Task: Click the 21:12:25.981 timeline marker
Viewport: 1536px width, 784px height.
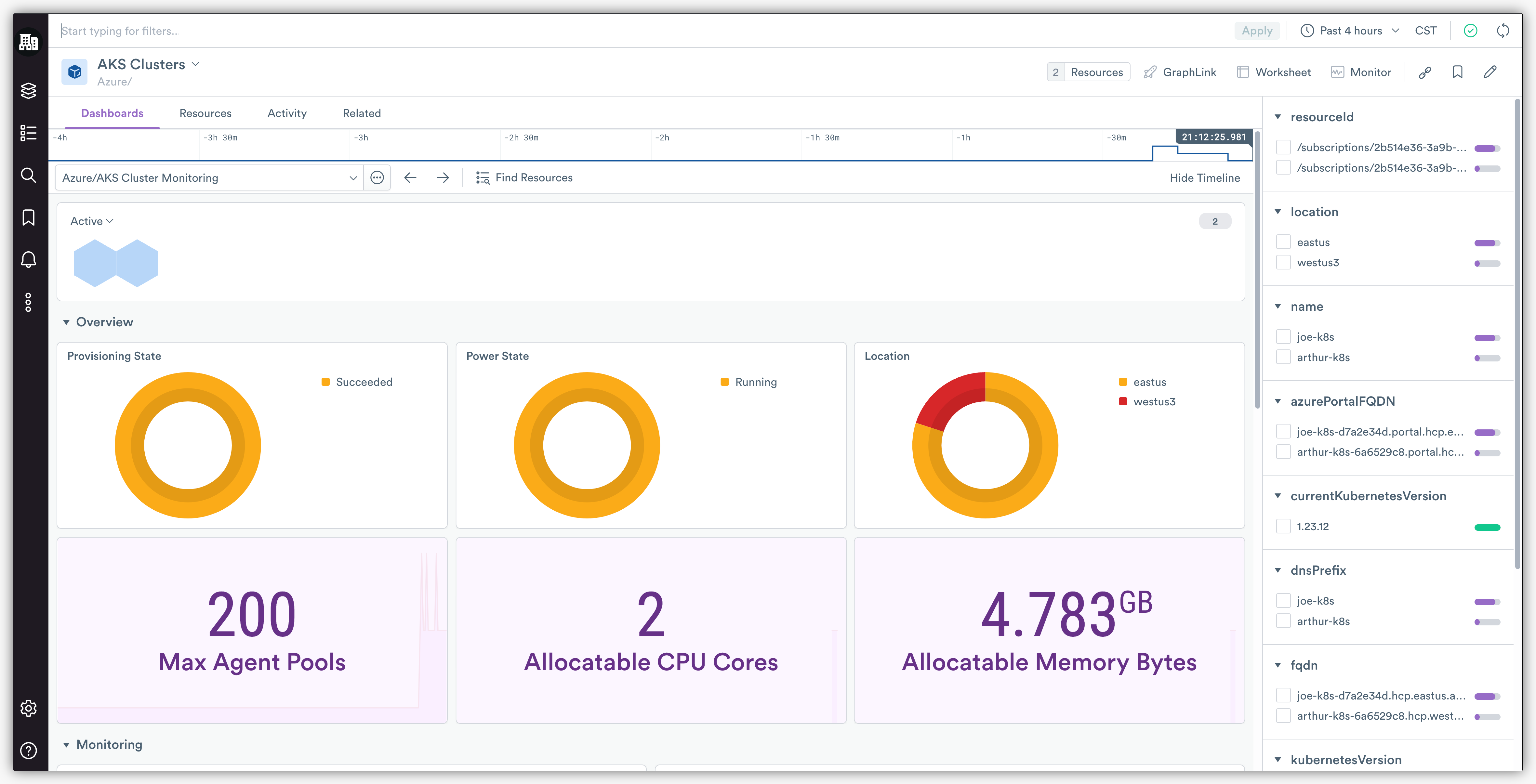Action: click(x=1213, y=137)
